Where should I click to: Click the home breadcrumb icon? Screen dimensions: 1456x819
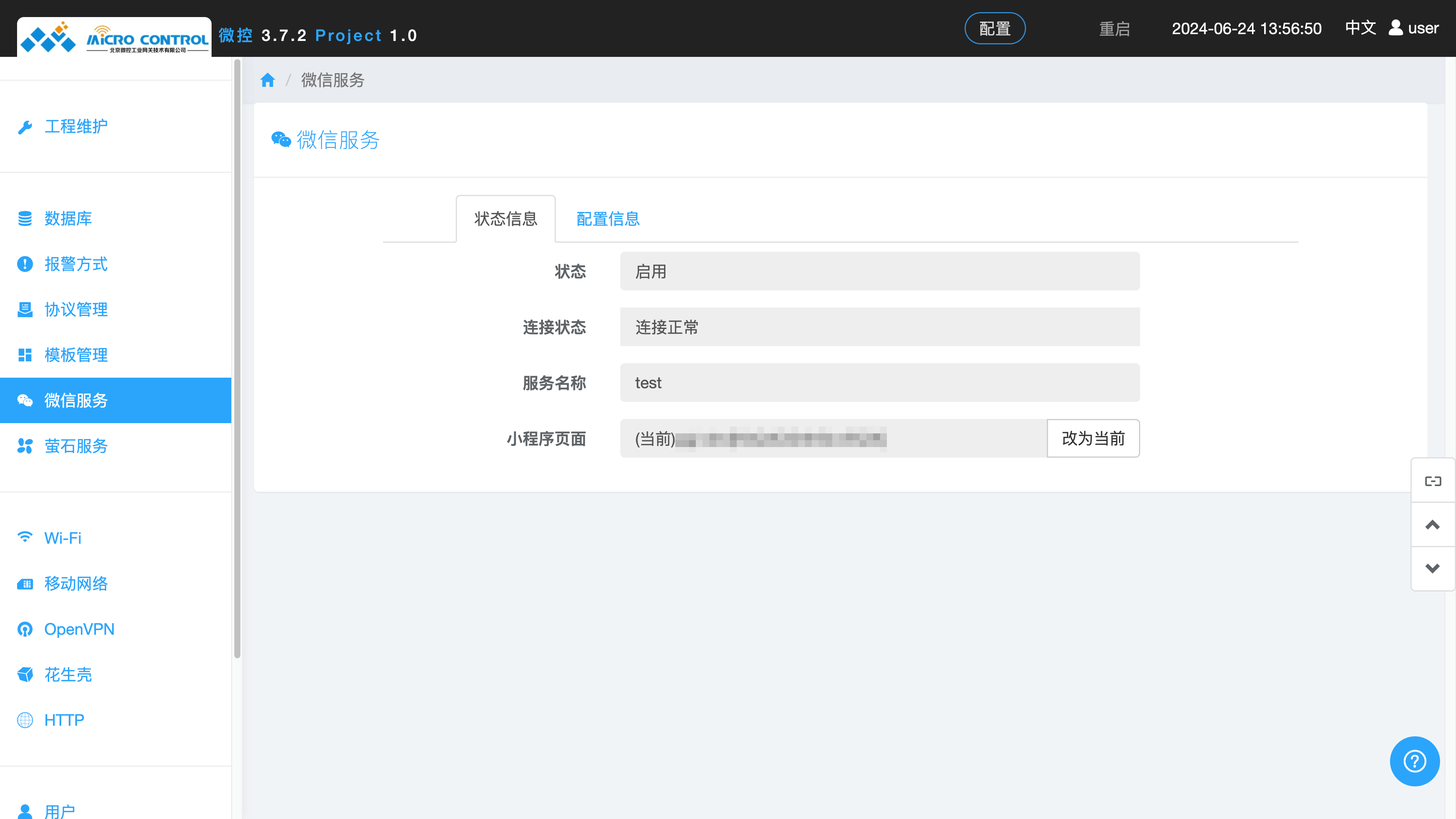[267, 80]
